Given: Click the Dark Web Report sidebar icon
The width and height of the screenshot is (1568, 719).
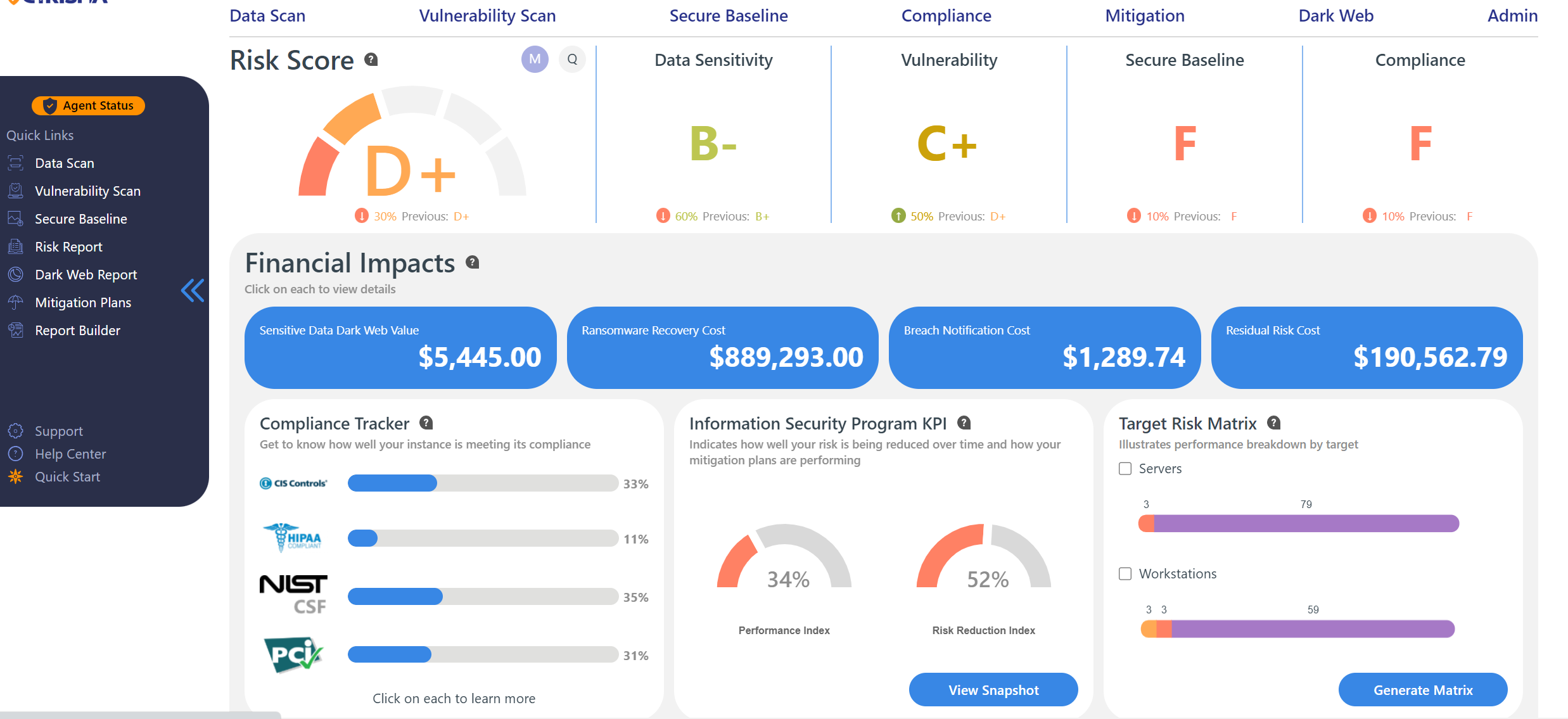Looking at the screenshot, I should coord(15,274).
